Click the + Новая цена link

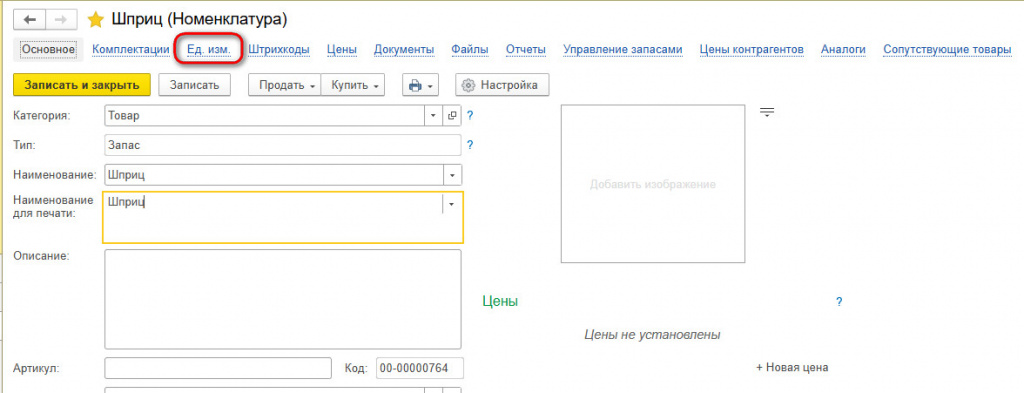click(792, 368)
